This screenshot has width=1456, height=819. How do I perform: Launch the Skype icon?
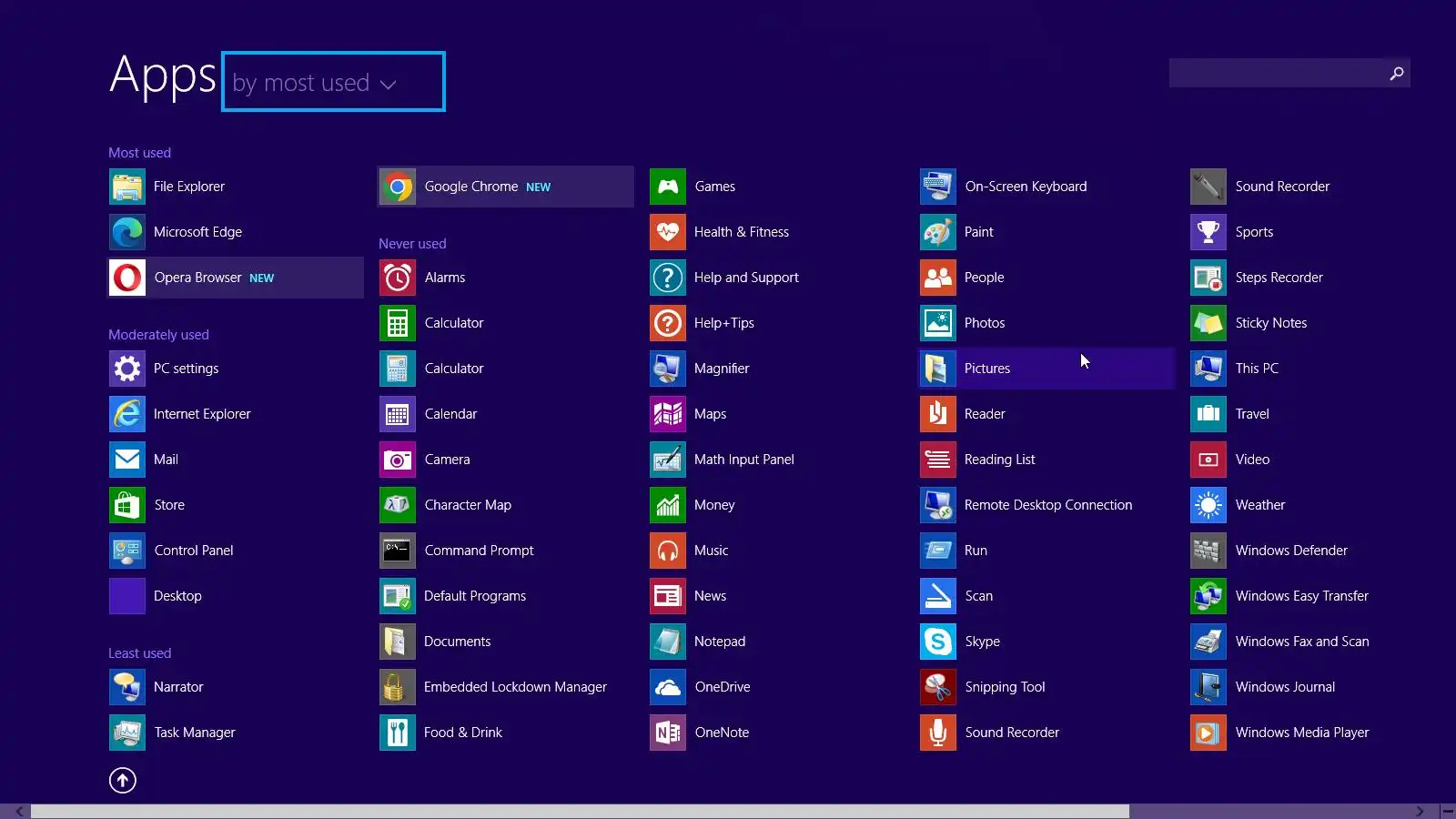[x=938, y=642]
